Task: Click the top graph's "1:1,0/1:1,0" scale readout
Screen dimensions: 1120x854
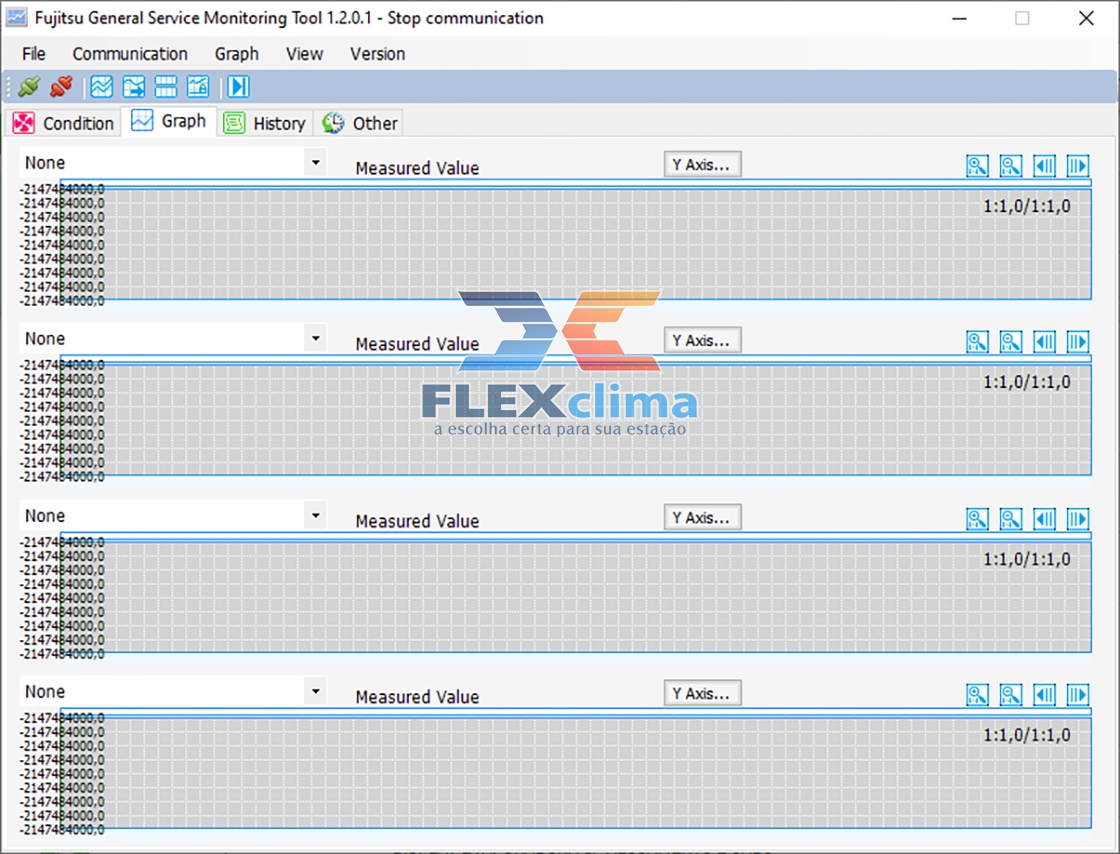Action: [1026, 206]
